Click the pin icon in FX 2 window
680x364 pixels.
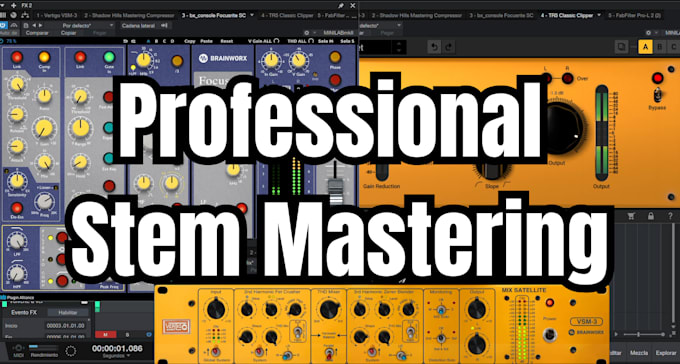pos(341,5)
